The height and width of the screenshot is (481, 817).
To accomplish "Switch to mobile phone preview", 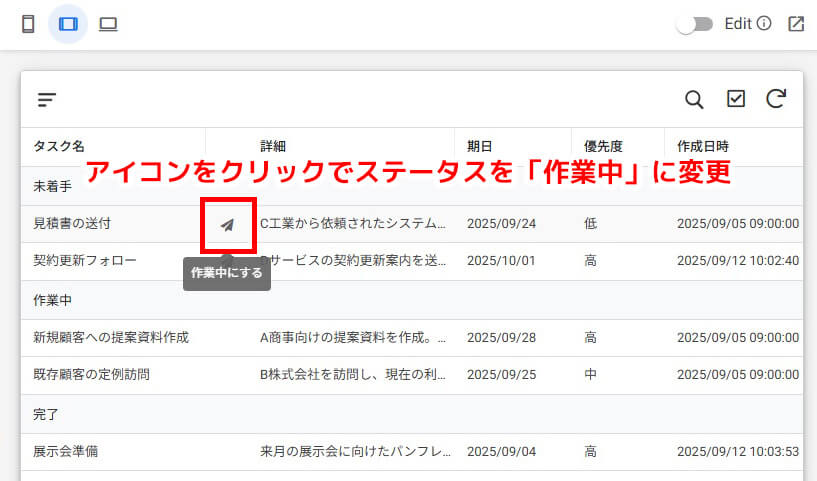I will click(28, 24).
